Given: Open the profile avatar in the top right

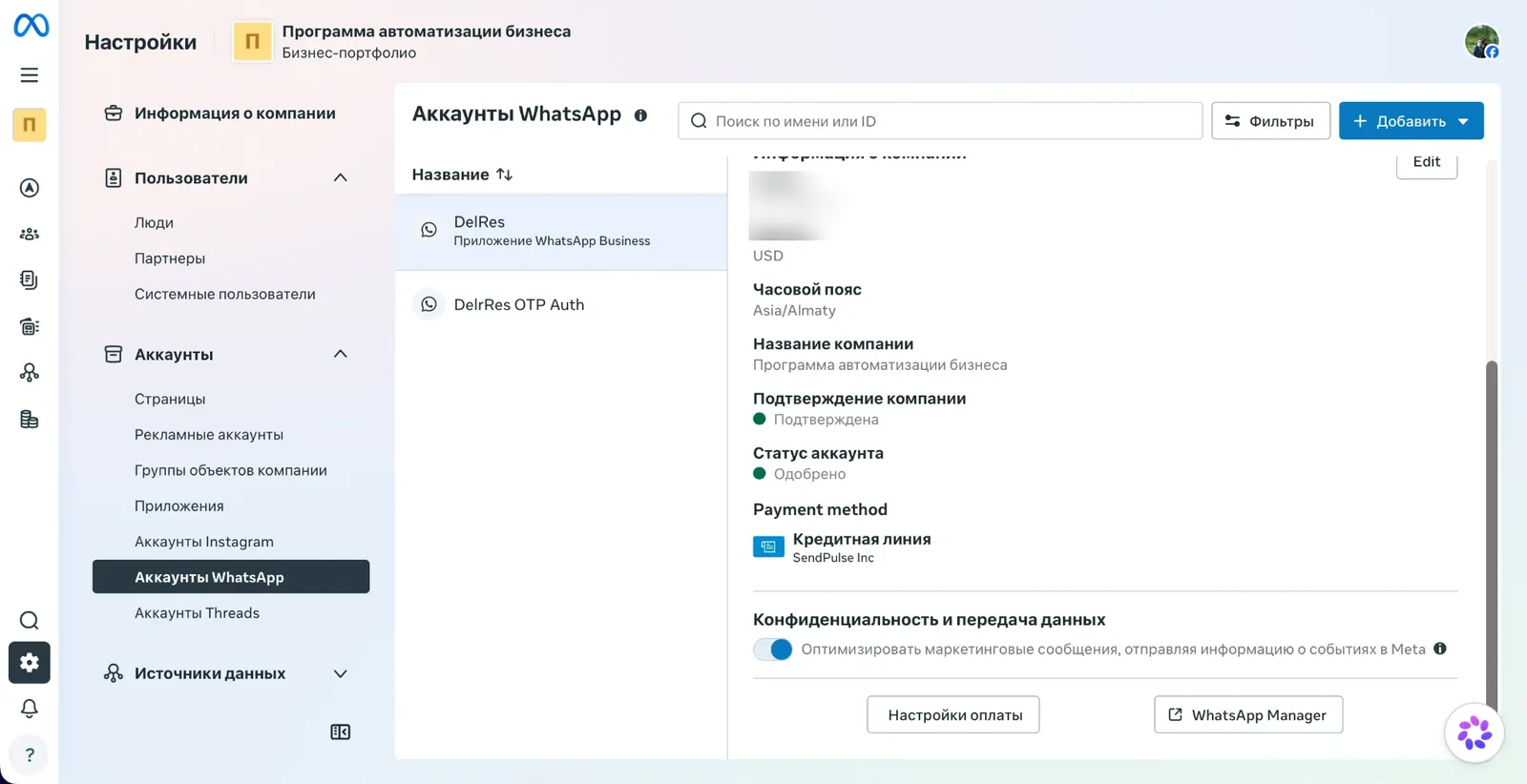Looking at the screenshot, I should pos(1482,42).
